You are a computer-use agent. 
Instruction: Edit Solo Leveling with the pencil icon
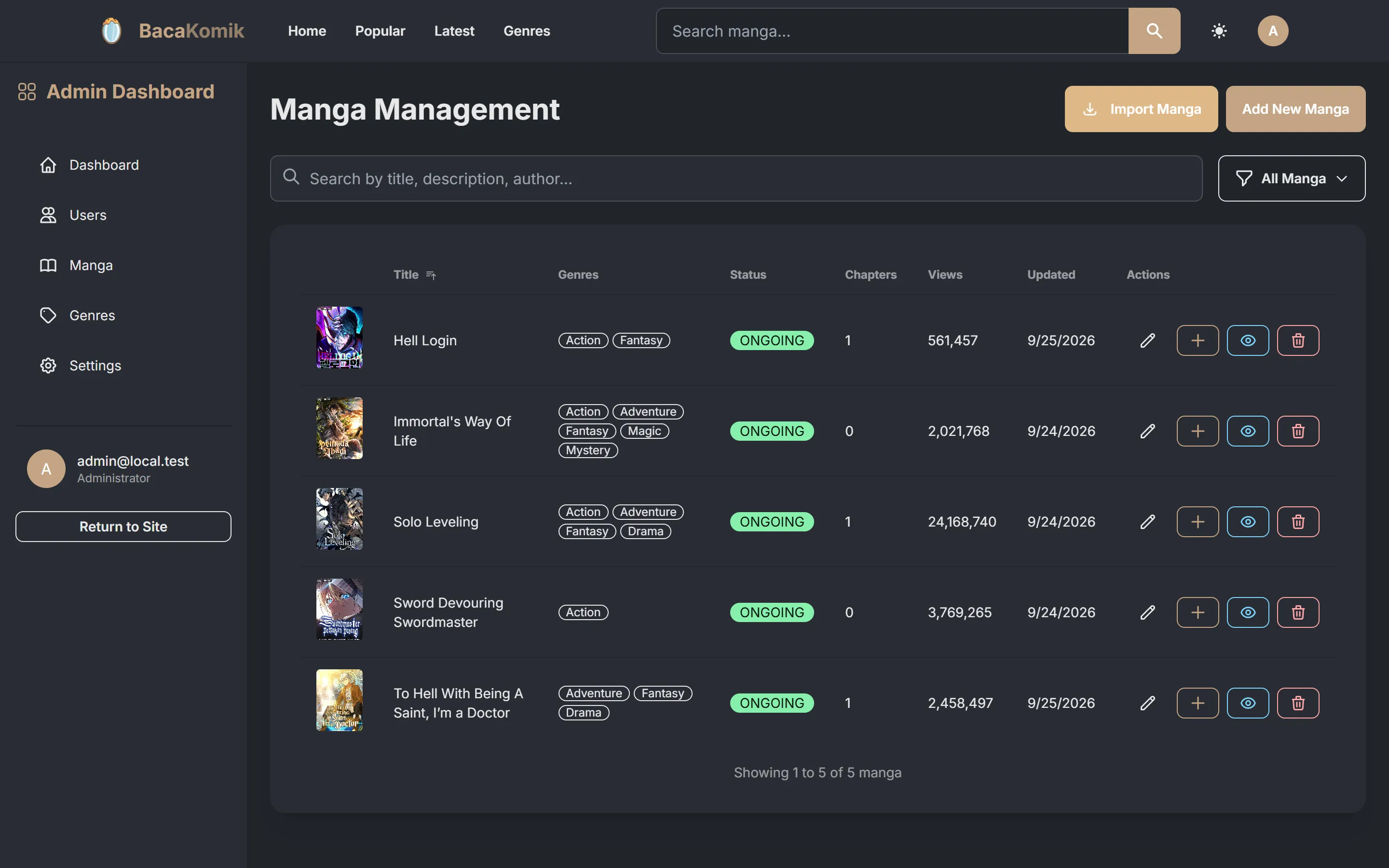(1147, 522)
